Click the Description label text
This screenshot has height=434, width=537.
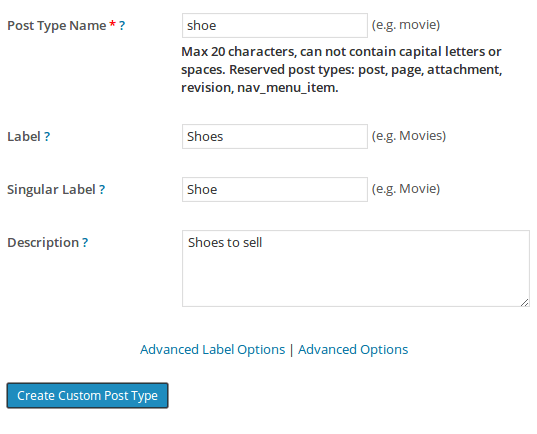pyautogui.click(x=43, y=243)
